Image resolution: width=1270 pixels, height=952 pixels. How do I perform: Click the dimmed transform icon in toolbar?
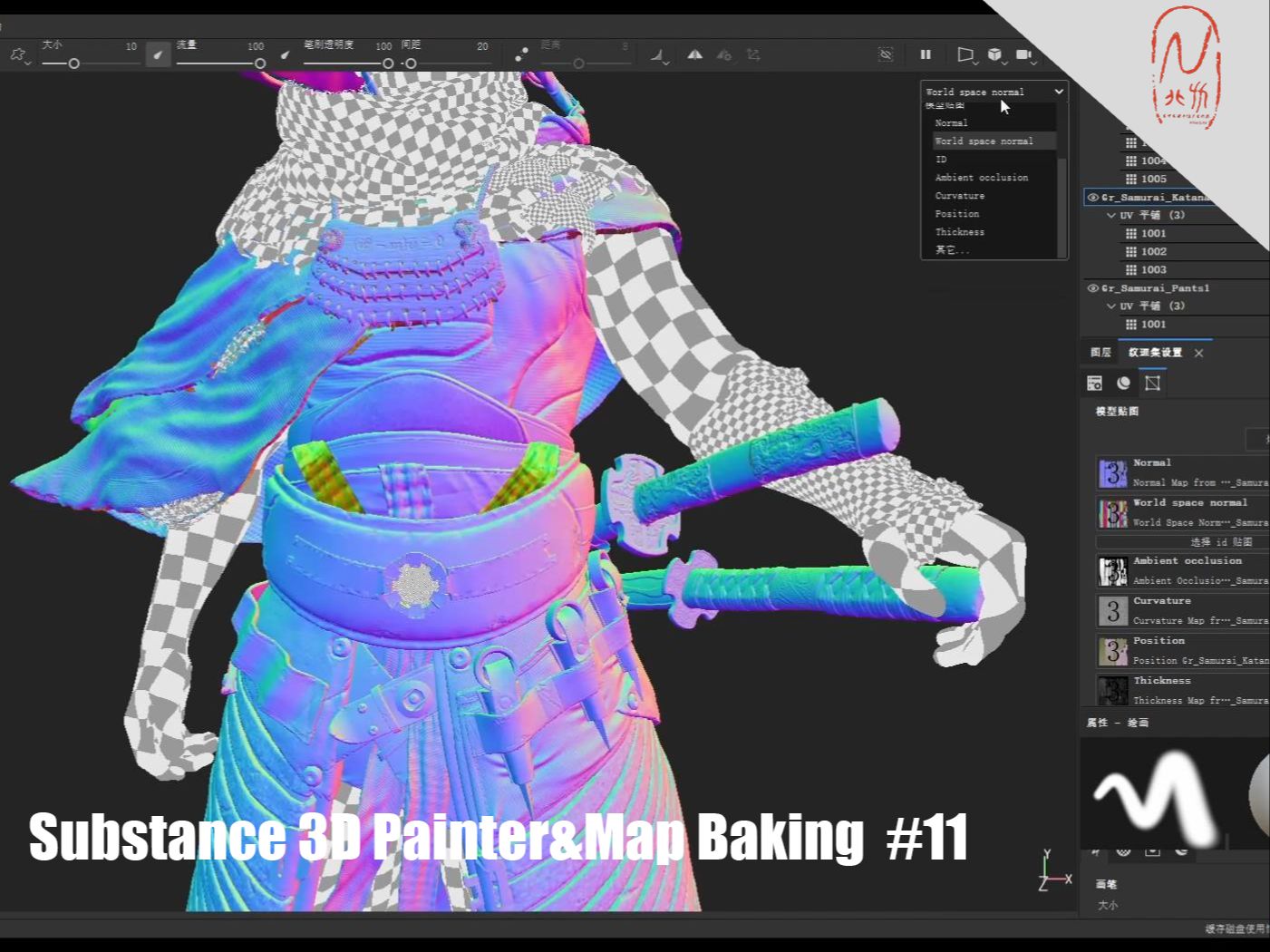(753, 54)
